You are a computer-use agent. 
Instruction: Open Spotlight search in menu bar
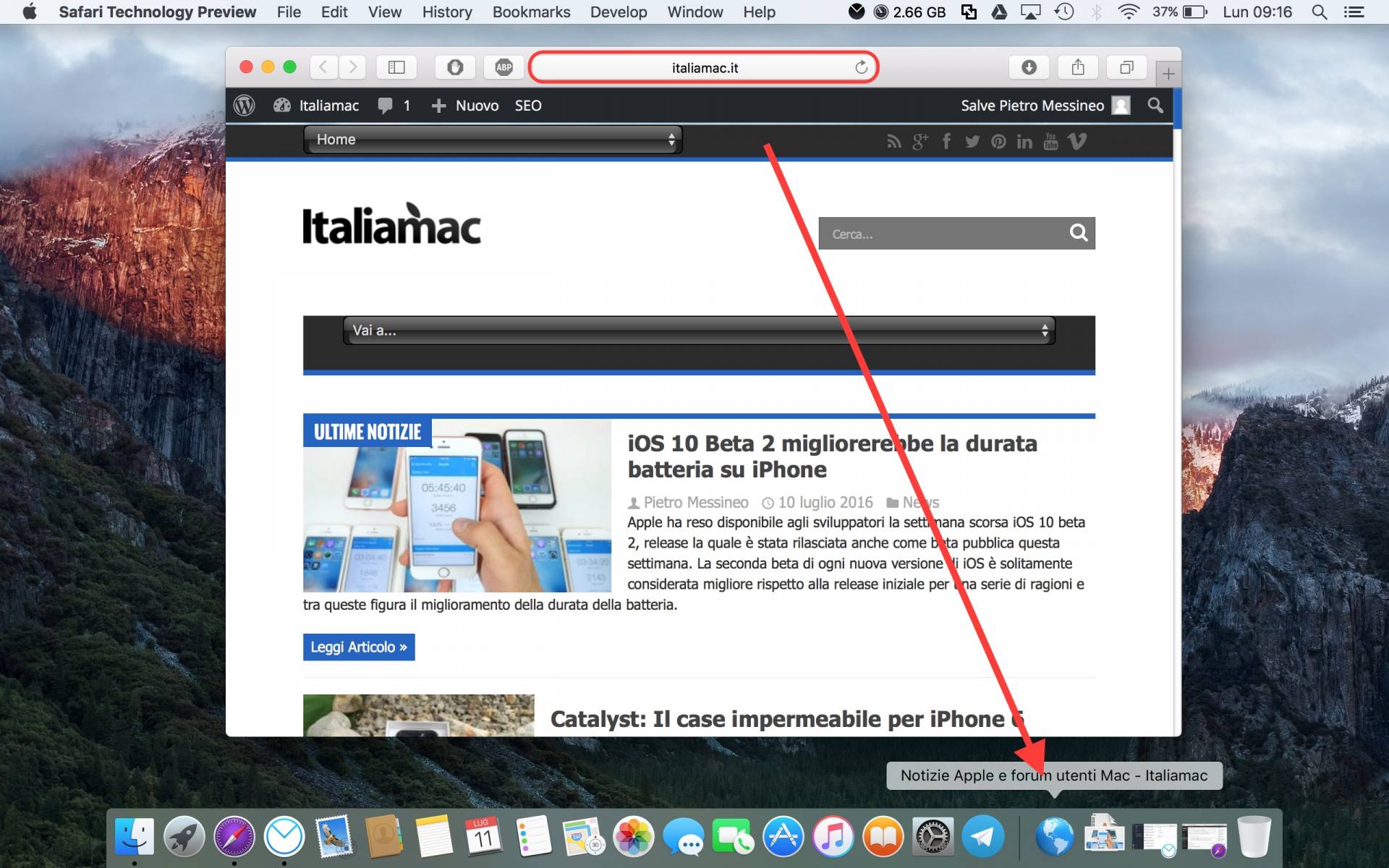1320,12
